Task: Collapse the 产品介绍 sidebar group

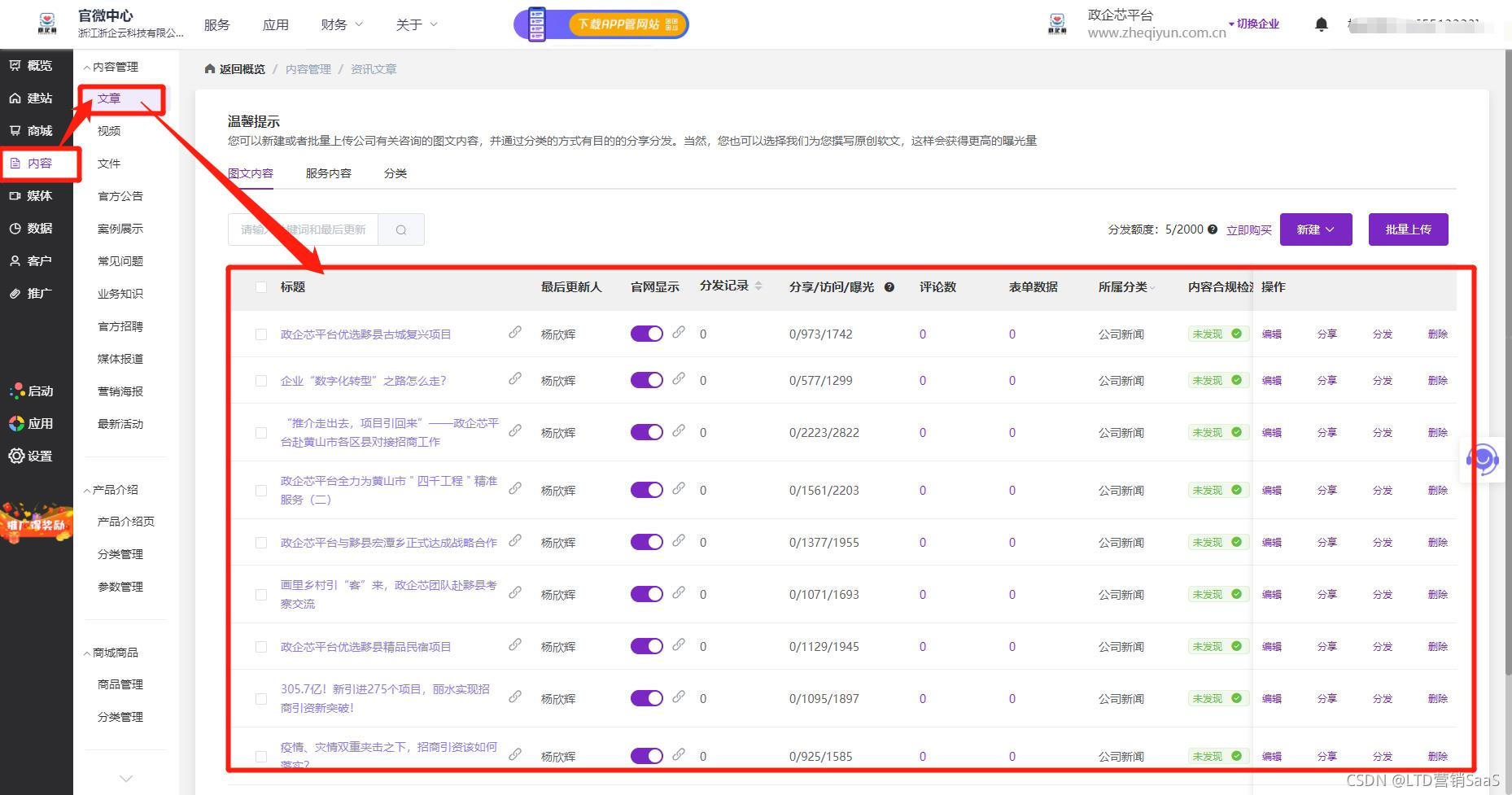Action: (111, 490)
